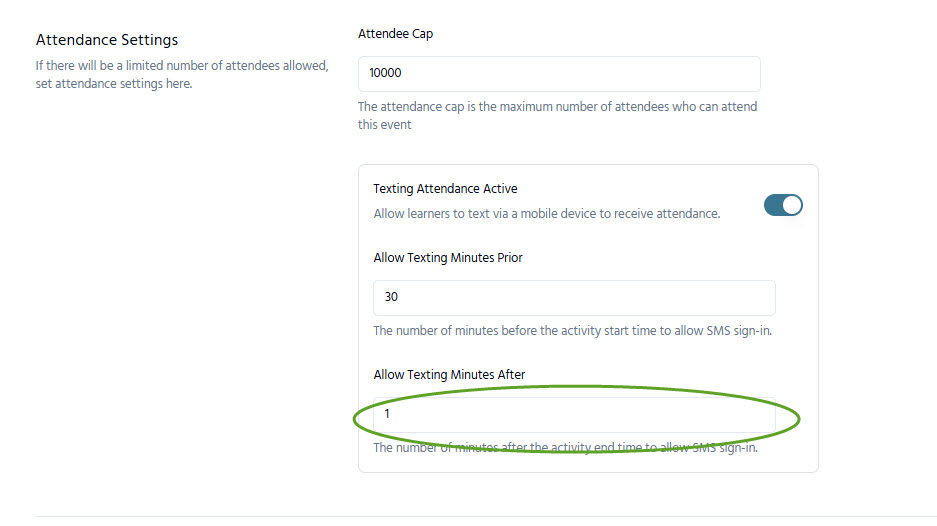Click the 'this event' text under Attendee Cap

coord(384,125)
